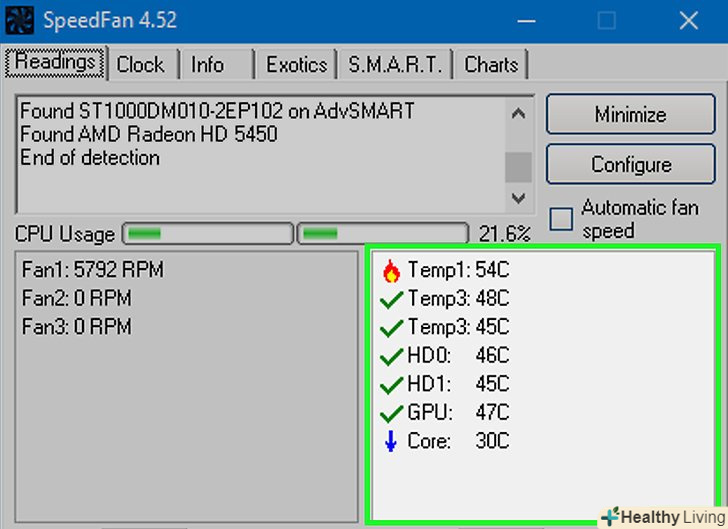Switch to the Readings tab
The image size is (728, 529).
(55, 62)
